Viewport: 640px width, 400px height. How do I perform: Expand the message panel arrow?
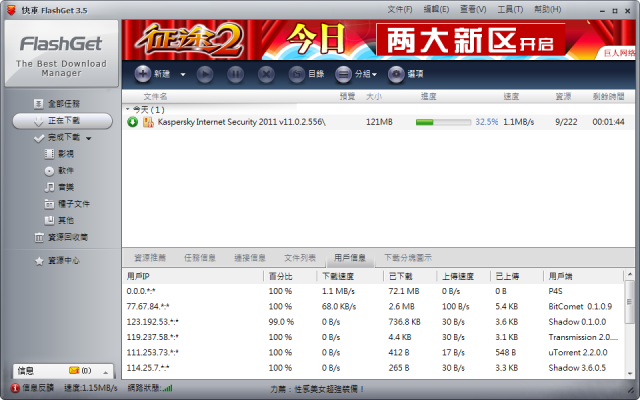click(x=106, y=372)
